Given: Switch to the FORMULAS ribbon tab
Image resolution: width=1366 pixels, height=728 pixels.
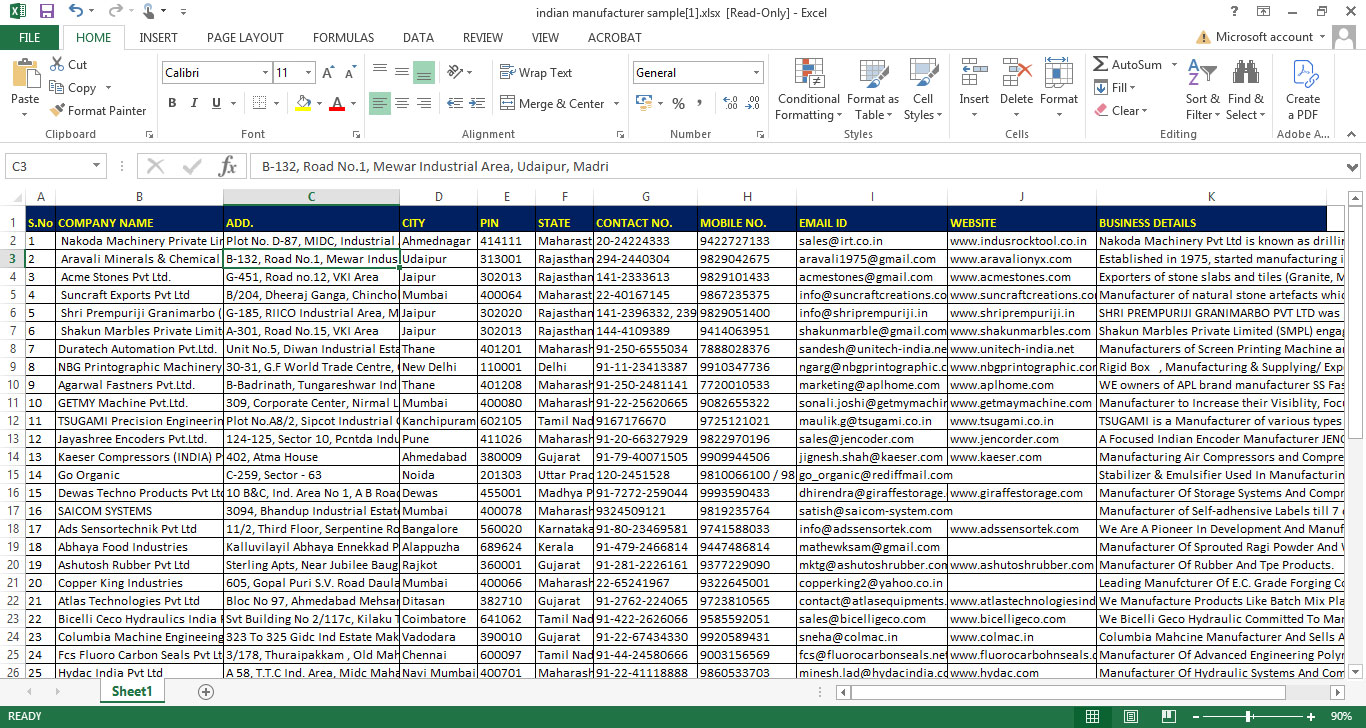Looking at the screenshot, I should [x=343, y=37].
